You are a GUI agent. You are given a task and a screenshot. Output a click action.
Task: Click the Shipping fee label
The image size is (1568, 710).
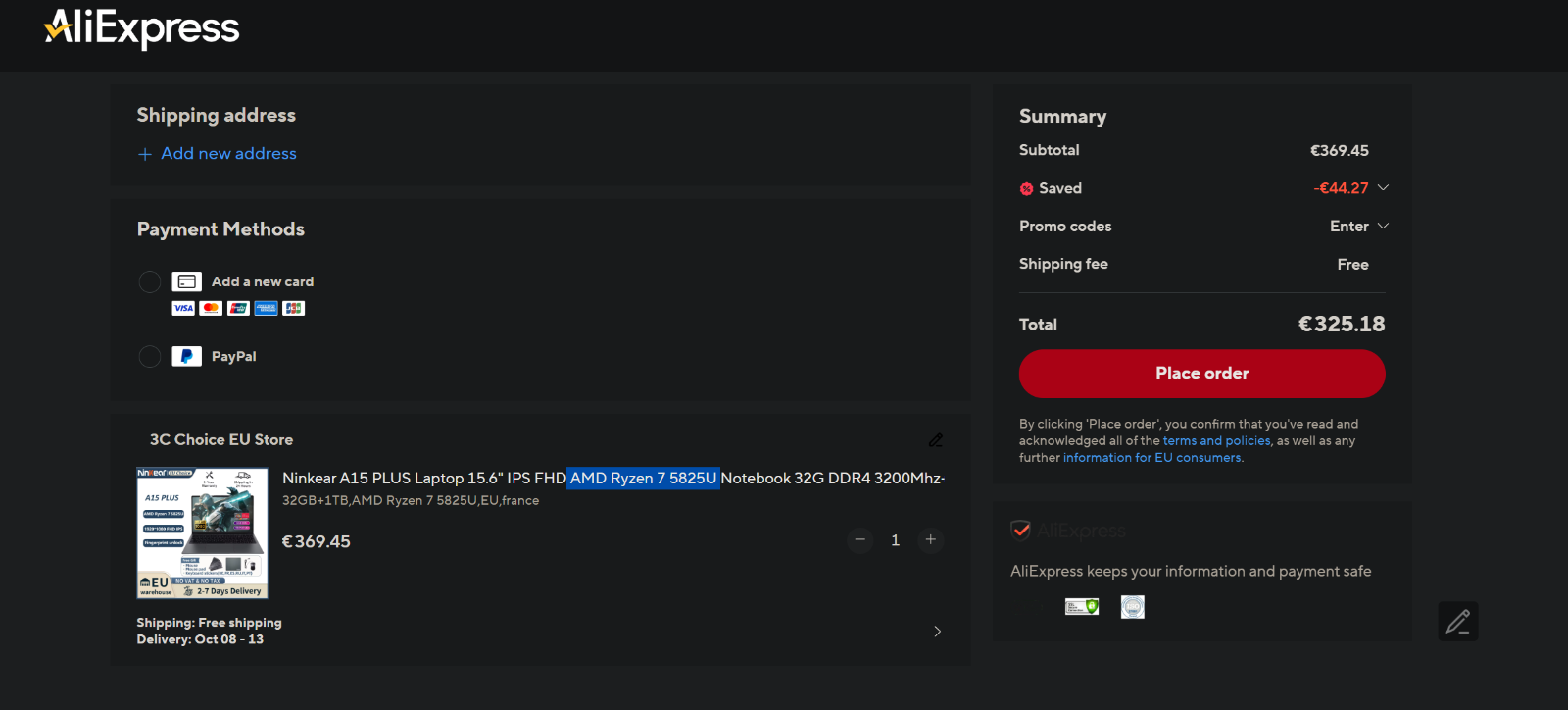(1063, 264)
